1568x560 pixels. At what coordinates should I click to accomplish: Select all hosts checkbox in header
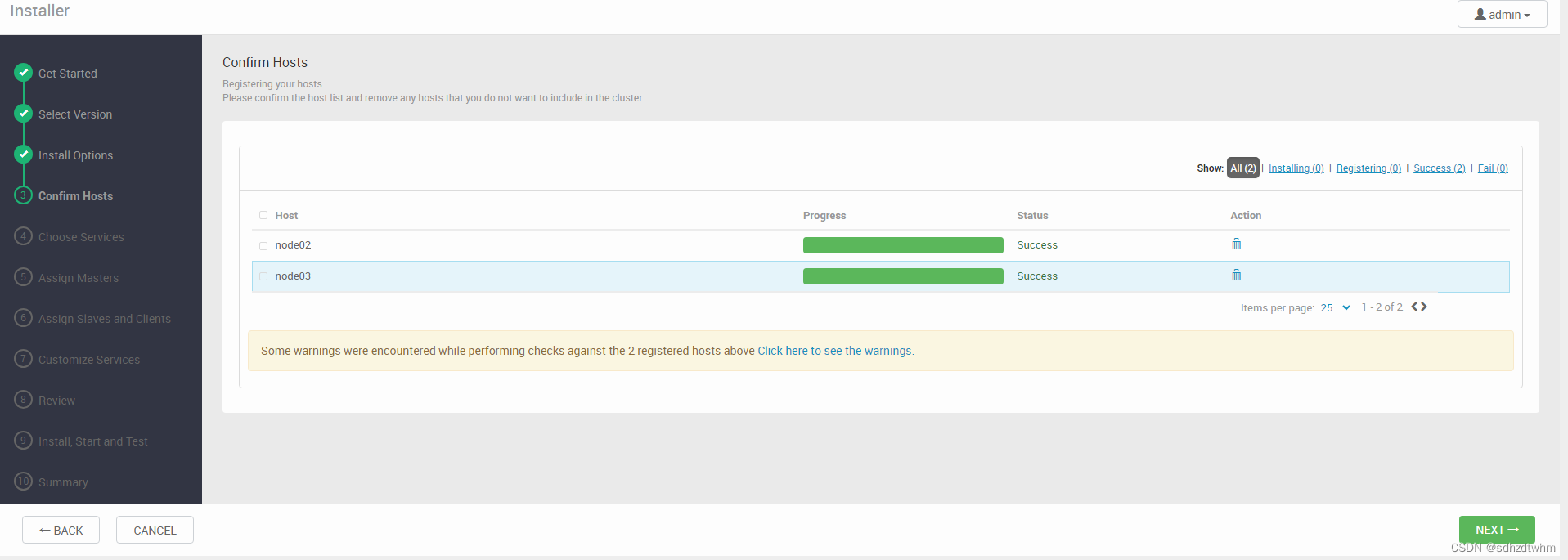(x=263, y=215)
